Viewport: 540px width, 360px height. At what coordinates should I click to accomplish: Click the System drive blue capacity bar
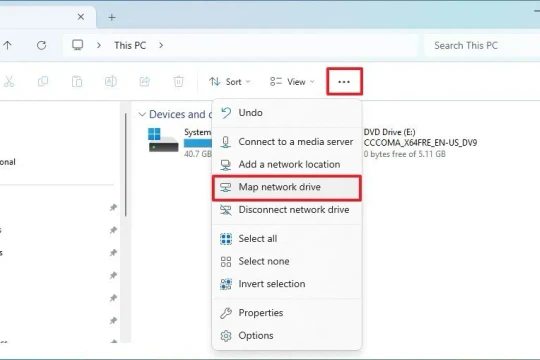198,143
